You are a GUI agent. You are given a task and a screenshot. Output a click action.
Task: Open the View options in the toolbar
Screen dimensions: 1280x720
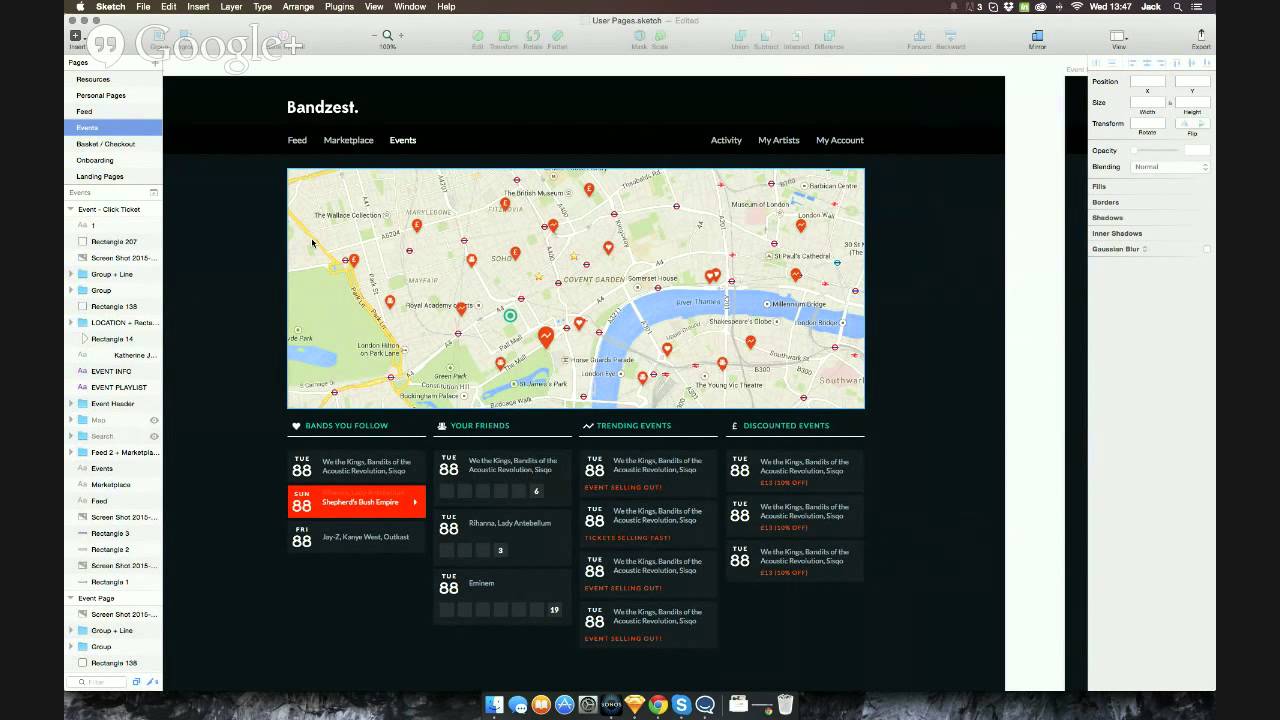pos(1119,38)
